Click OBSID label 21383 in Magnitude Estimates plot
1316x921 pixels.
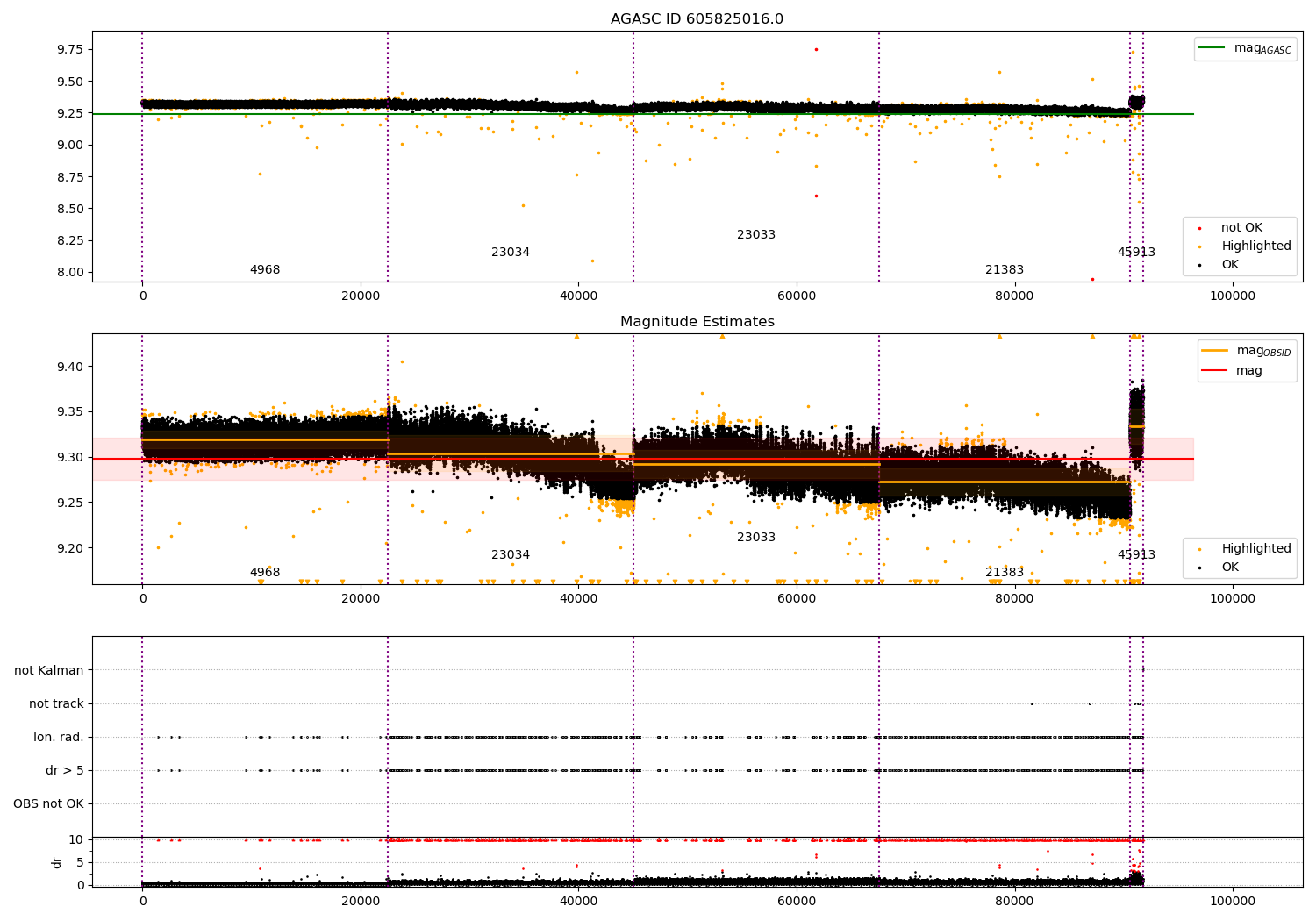[1005, 573]
